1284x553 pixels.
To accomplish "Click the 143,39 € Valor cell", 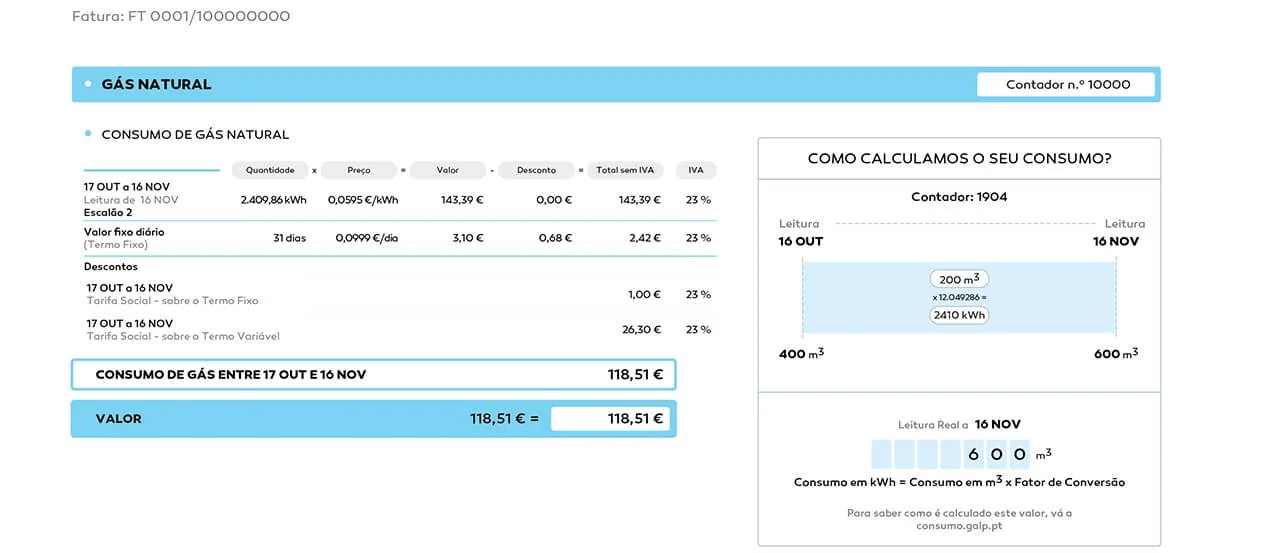I will click(462, 200).
